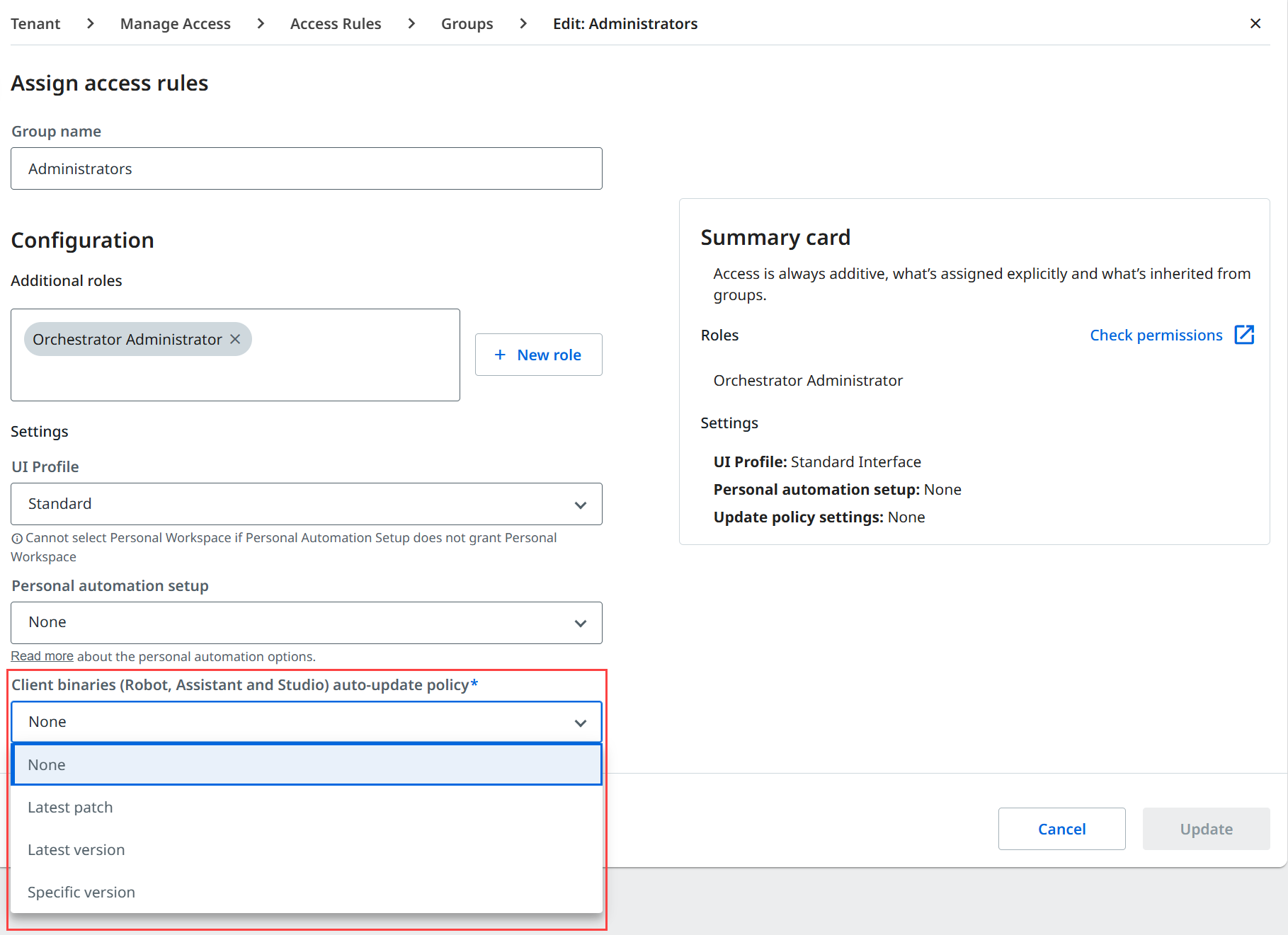Click inside the Additional roles box

[235, 355]
